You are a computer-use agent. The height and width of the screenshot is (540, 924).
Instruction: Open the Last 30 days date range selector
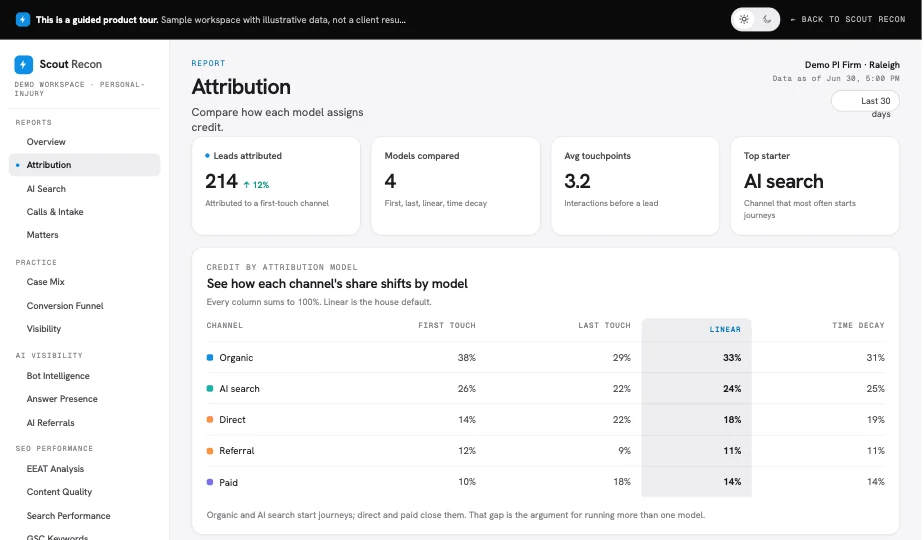[865, 101]
